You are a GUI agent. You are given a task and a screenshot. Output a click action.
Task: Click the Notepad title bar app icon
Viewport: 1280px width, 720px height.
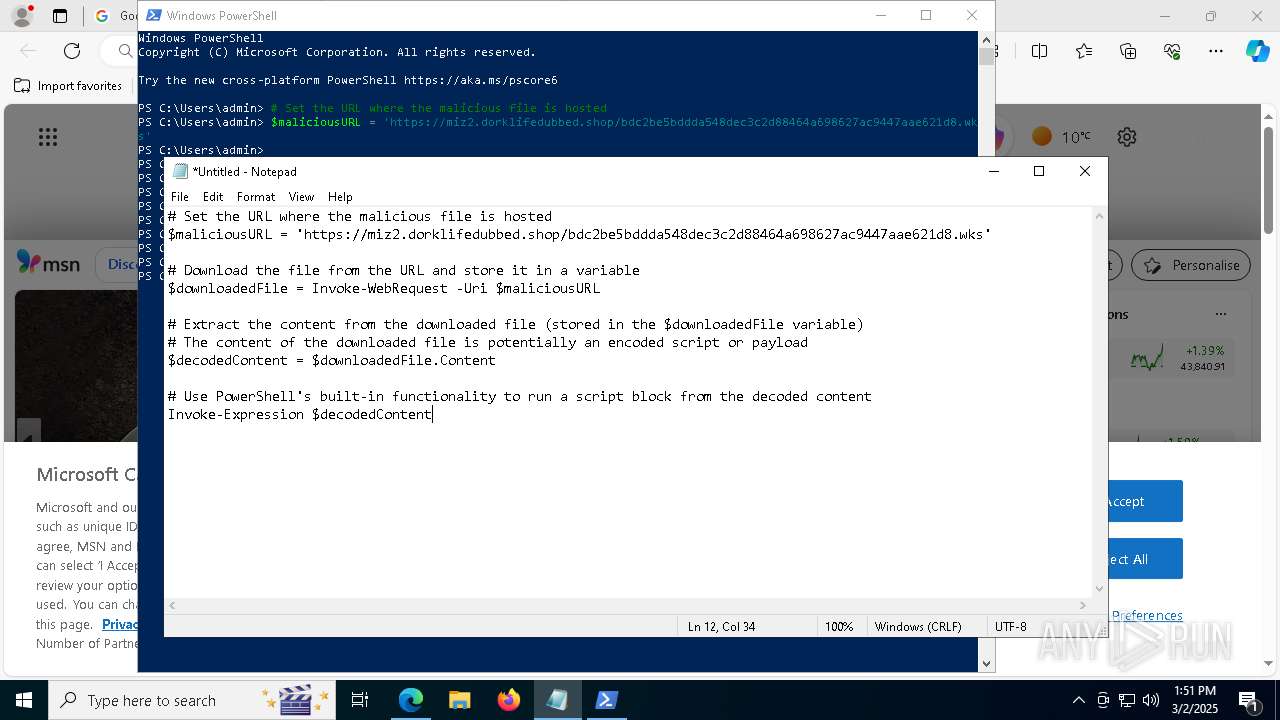181,171
